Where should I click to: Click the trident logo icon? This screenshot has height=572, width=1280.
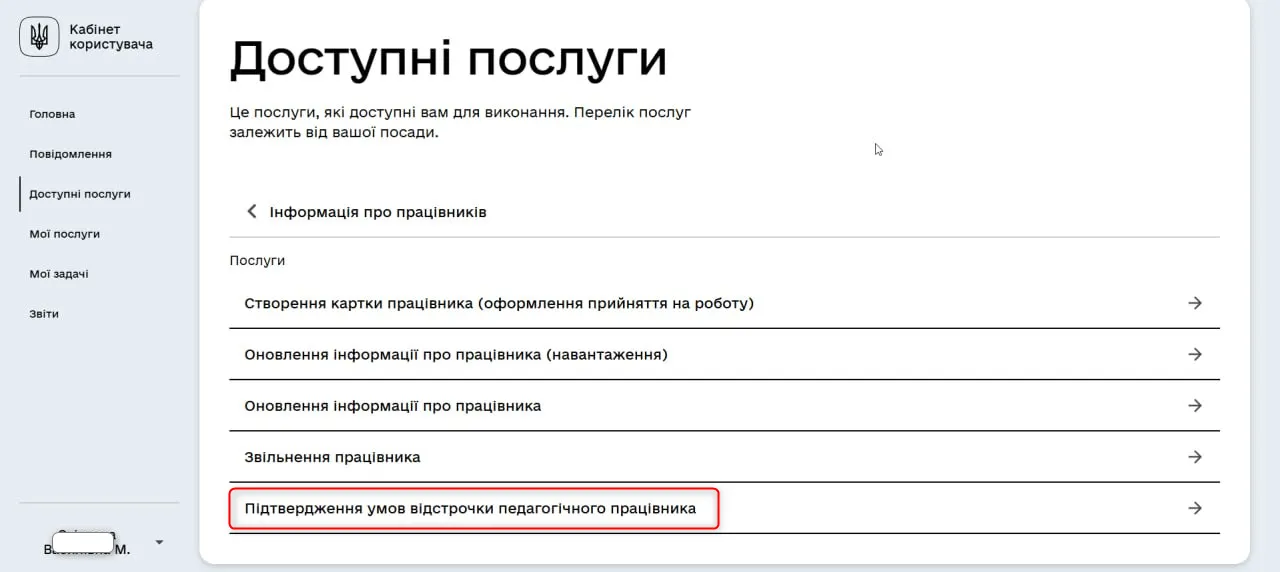(x=39, y=38)
